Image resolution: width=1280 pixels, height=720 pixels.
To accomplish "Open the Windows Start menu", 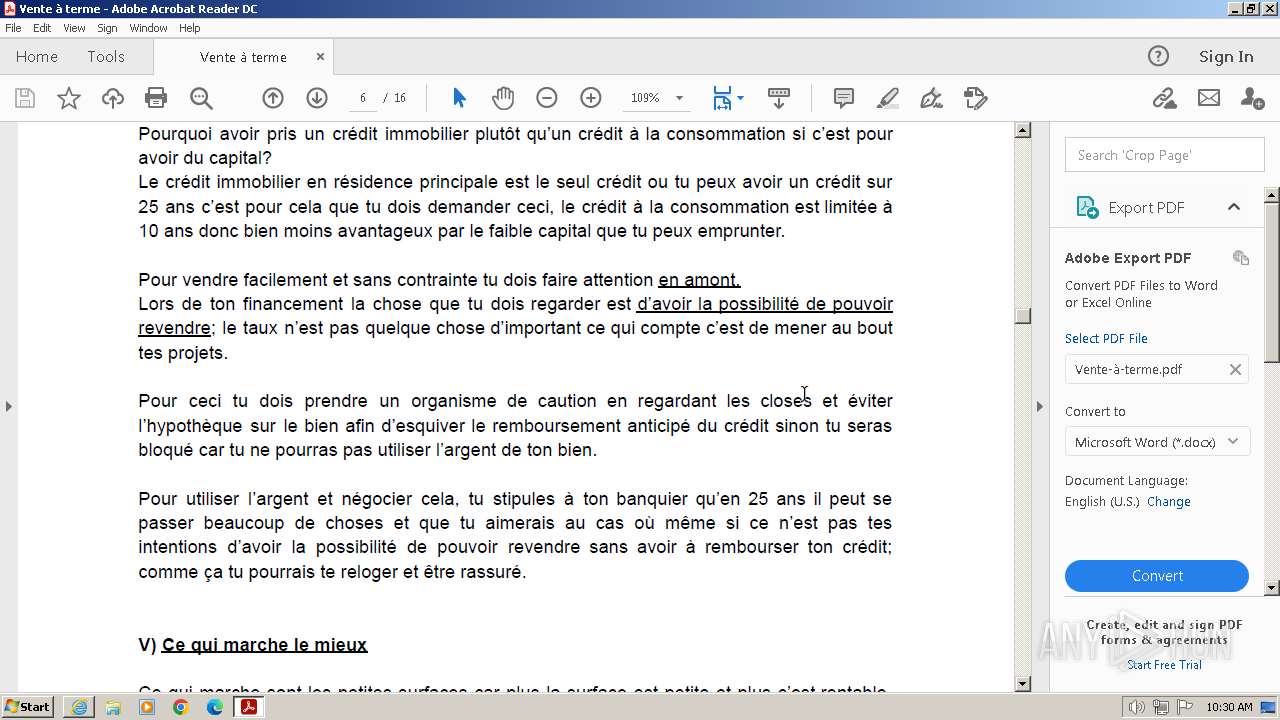I will tap(28, 707).
